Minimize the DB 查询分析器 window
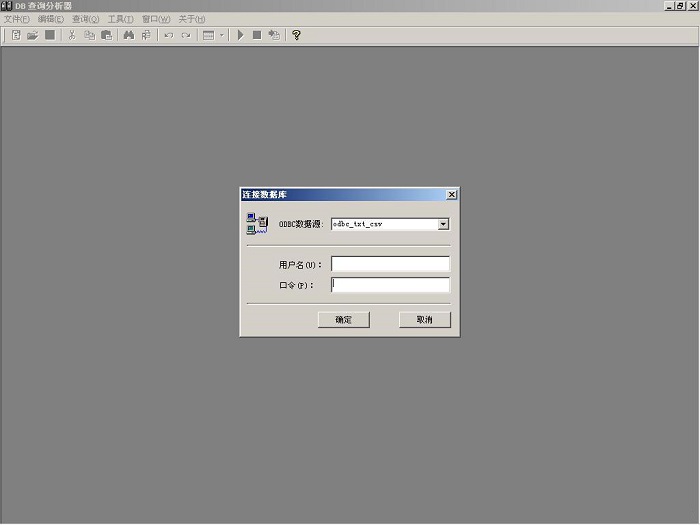 click(669, 6)
